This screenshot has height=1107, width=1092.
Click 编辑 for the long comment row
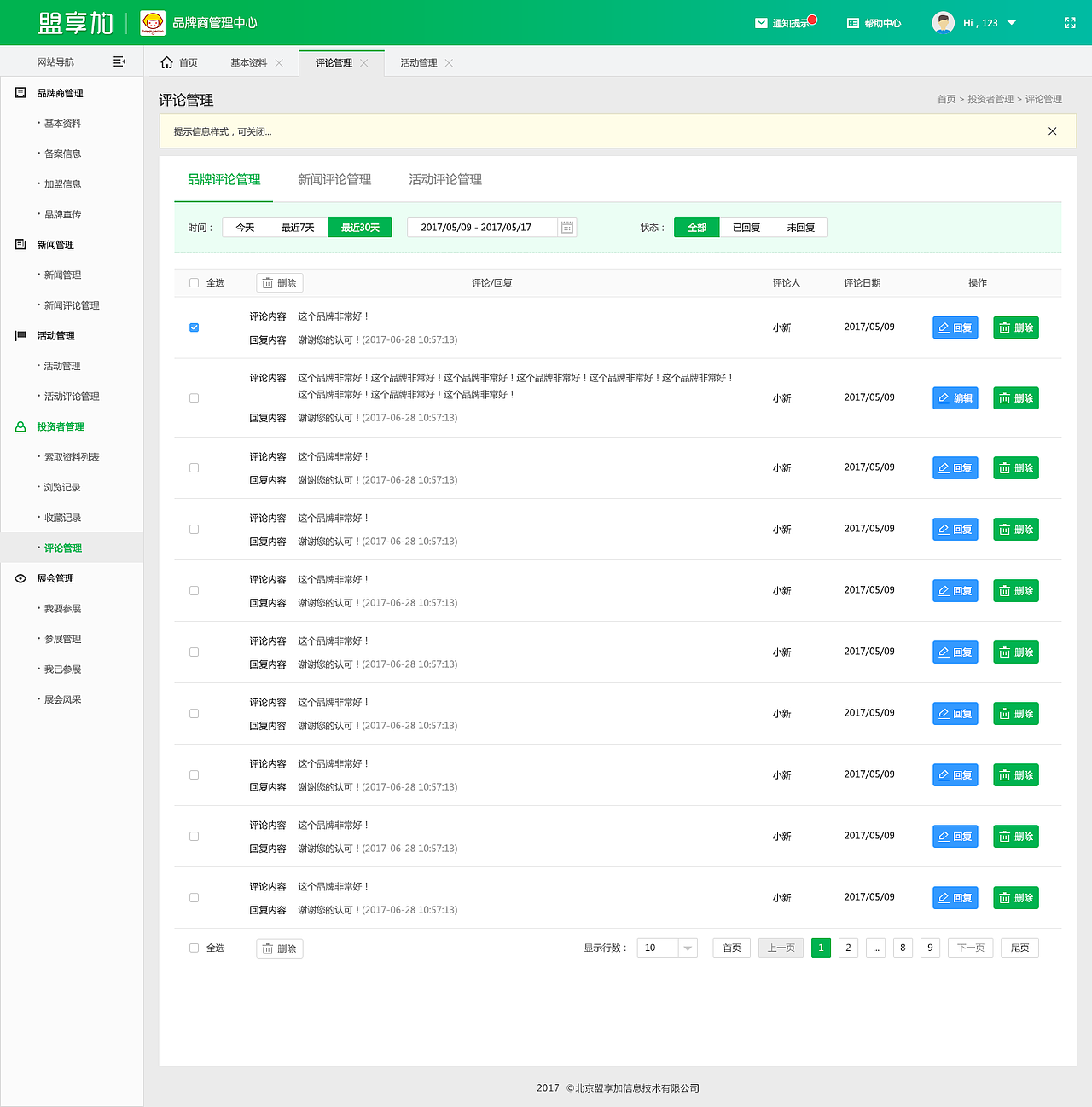pos(955,398)
